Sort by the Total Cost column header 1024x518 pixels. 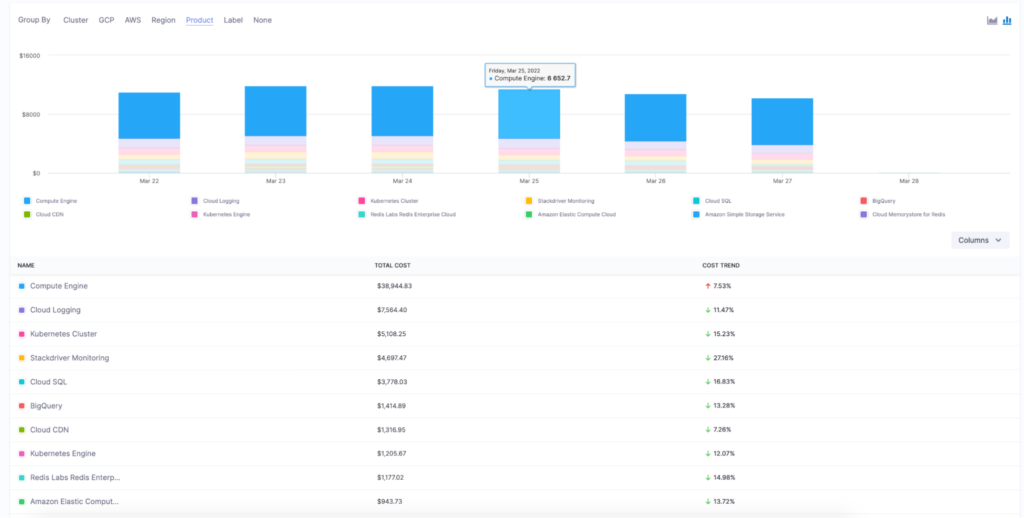click(392, 266)
